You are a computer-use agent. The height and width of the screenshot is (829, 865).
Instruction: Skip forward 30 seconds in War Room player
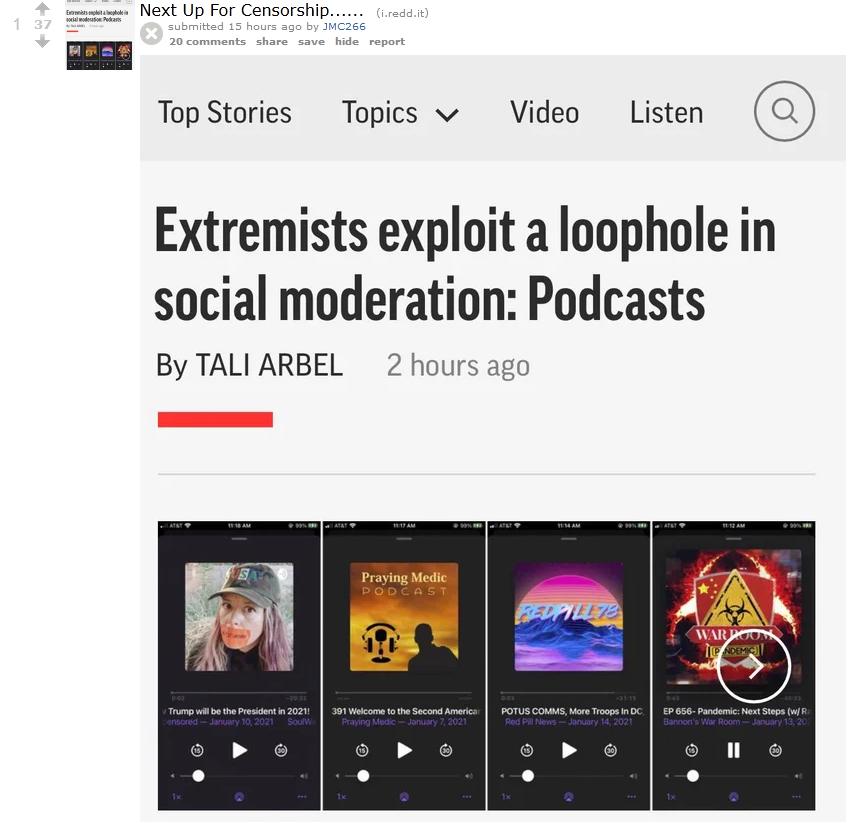[775, 750]
